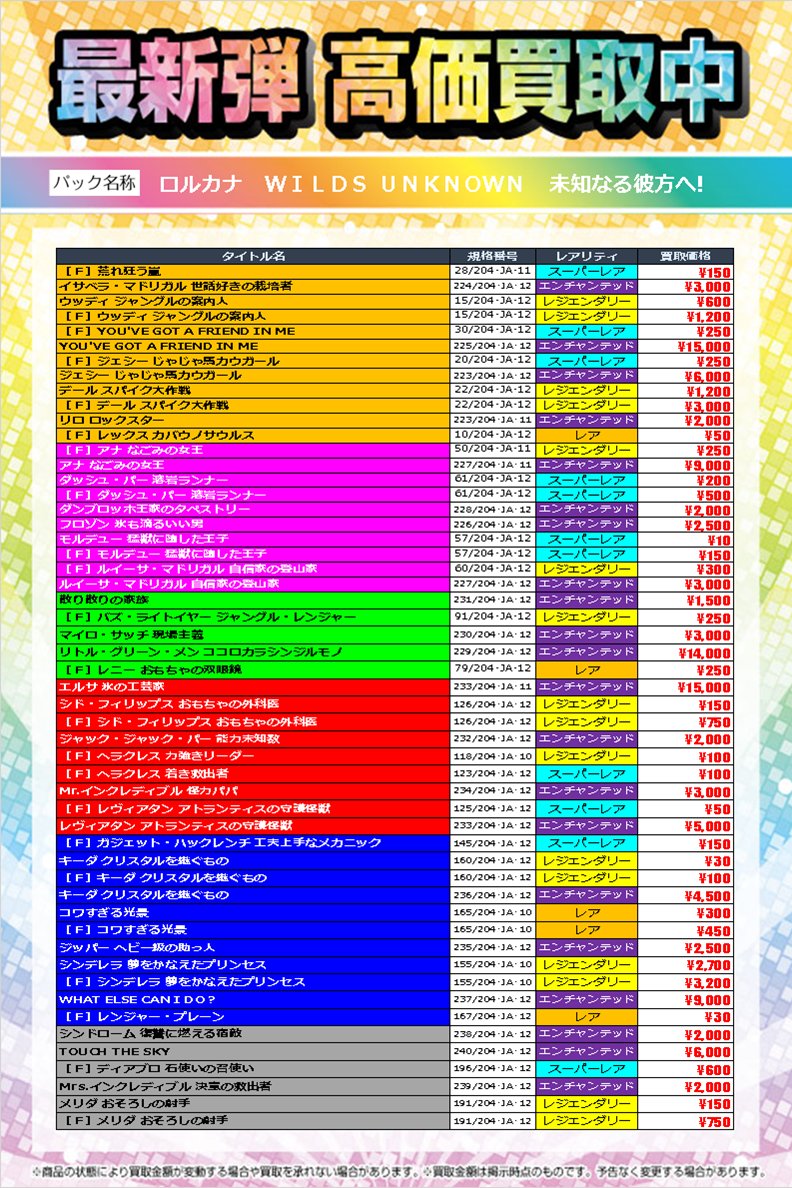The width and height of the screenshot is (792, 1188).
Task: Select [F] ガジェット・ハックレンチ title cell
Action: pos(253,843)
